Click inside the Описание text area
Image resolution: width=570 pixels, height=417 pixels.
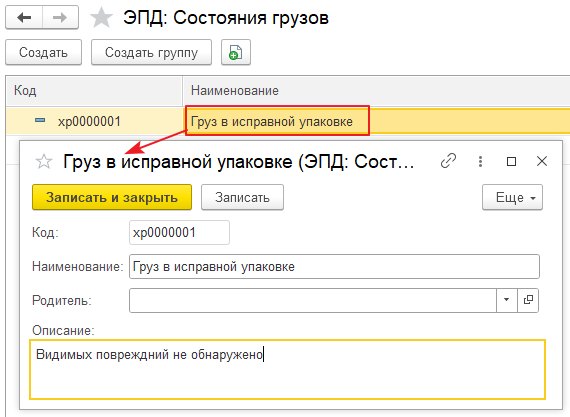pos(288,369)
